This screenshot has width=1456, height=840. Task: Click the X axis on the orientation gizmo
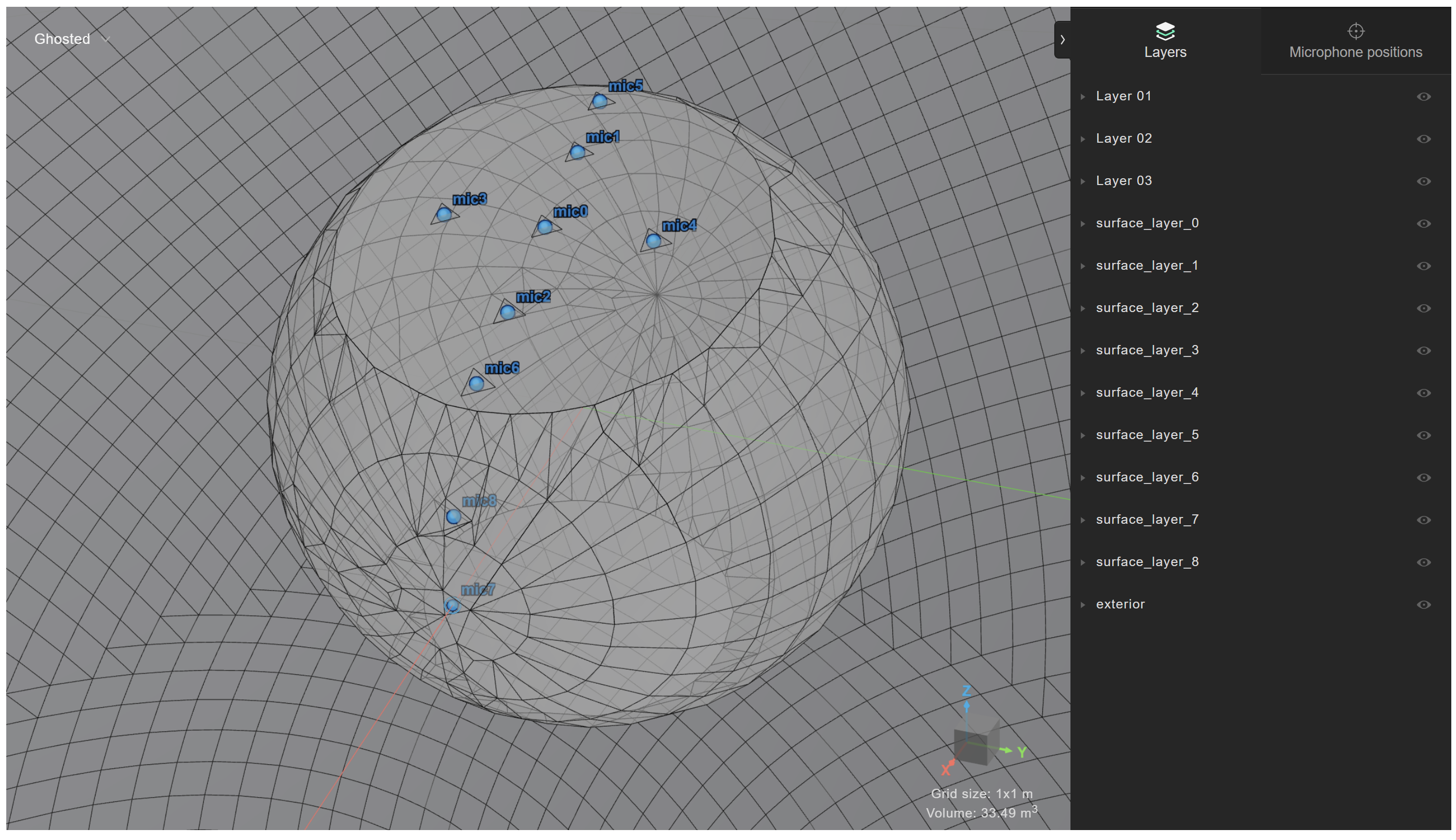[x=946, y=769]
